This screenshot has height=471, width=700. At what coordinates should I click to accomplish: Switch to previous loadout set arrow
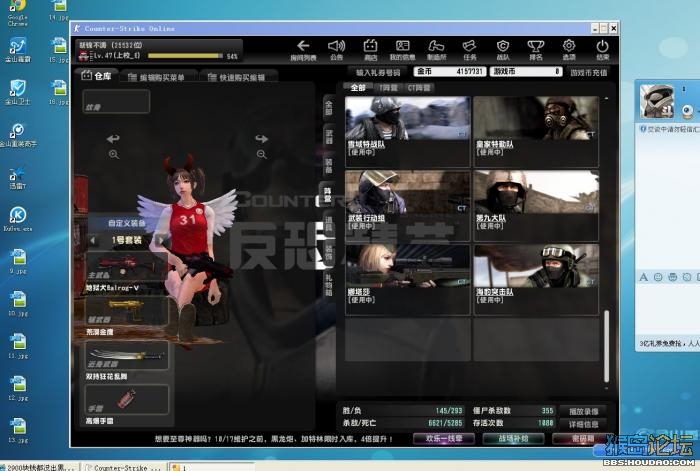point(92,241)
